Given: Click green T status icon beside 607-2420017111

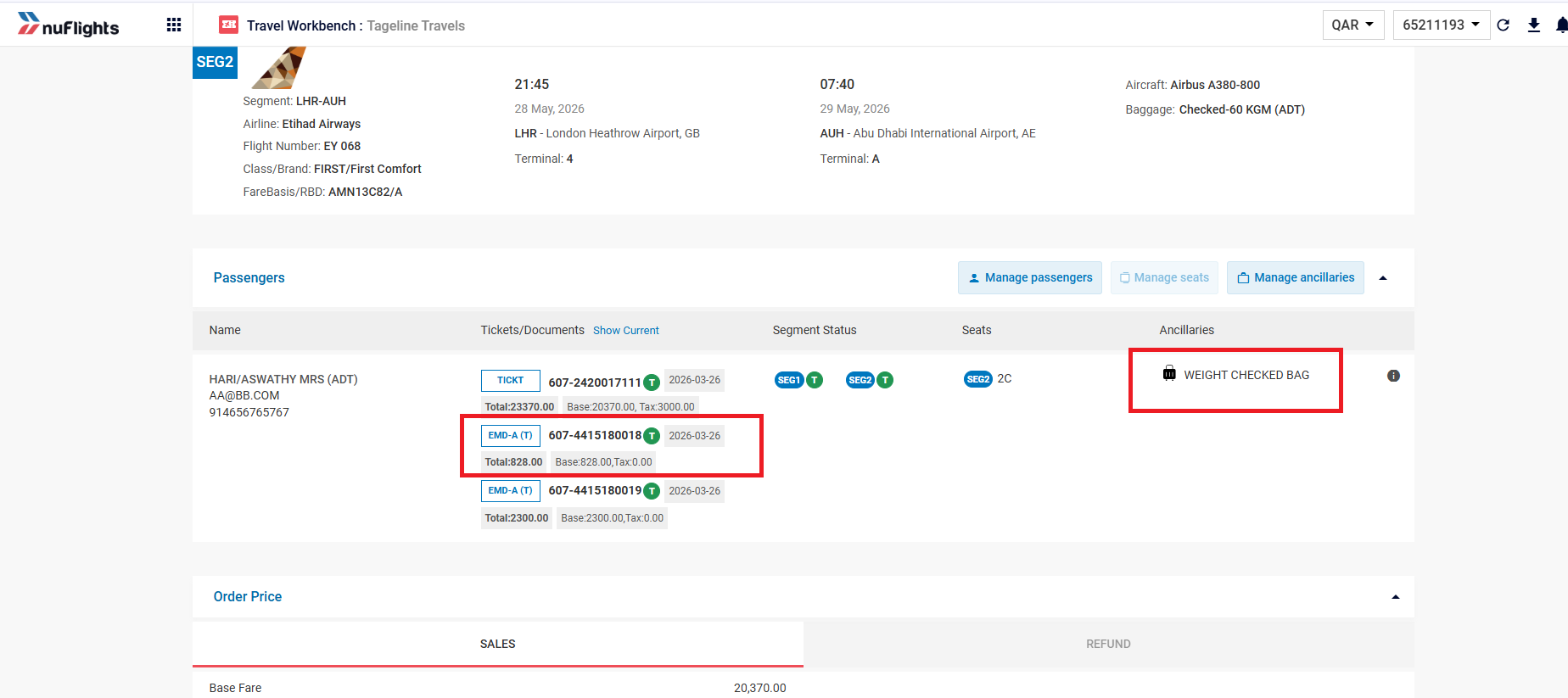Looking at the screenshot, I should [x=652, y=383].
